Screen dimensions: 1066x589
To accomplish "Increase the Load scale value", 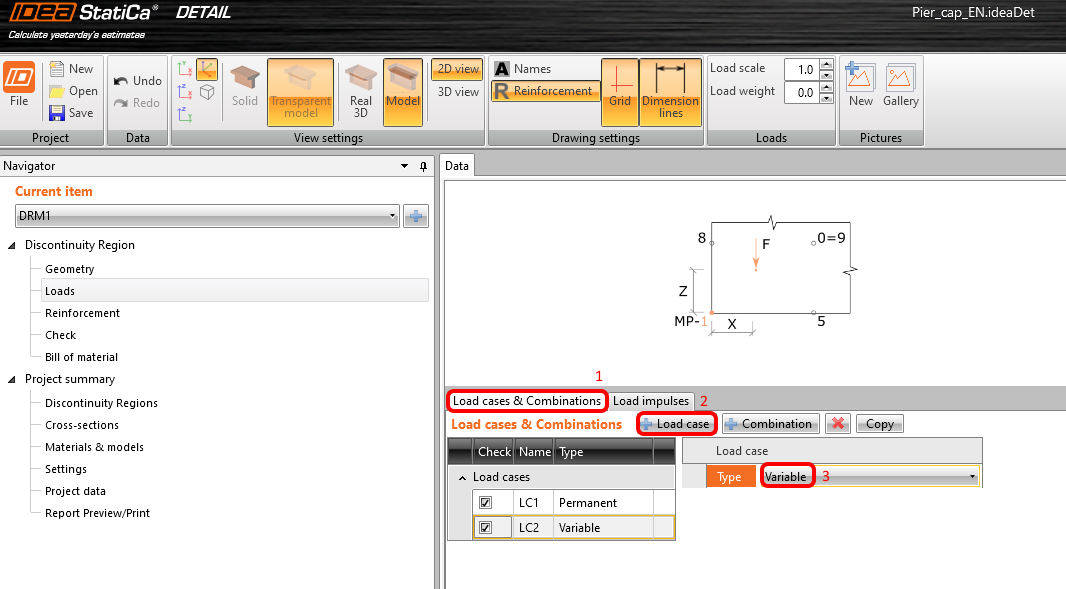I will click(826, 64).
